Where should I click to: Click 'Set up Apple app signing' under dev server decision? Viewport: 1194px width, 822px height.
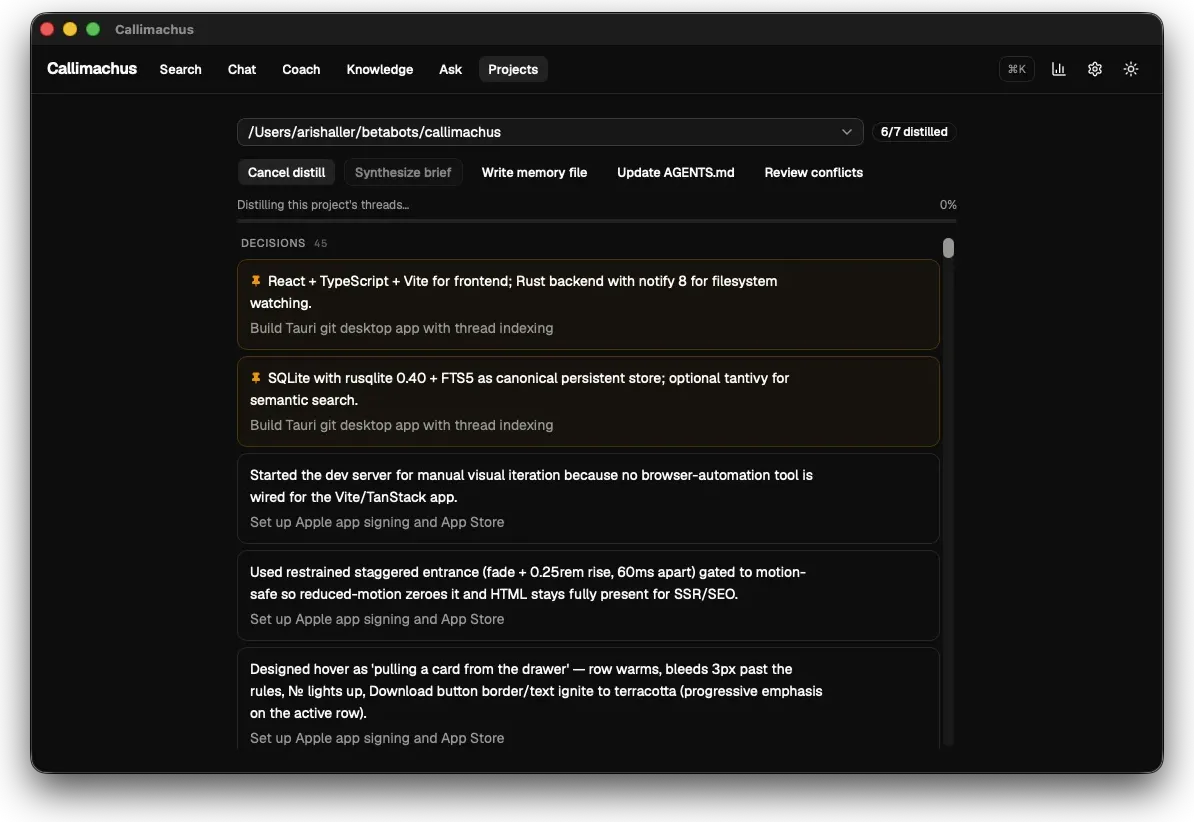[x=377, y=522]
